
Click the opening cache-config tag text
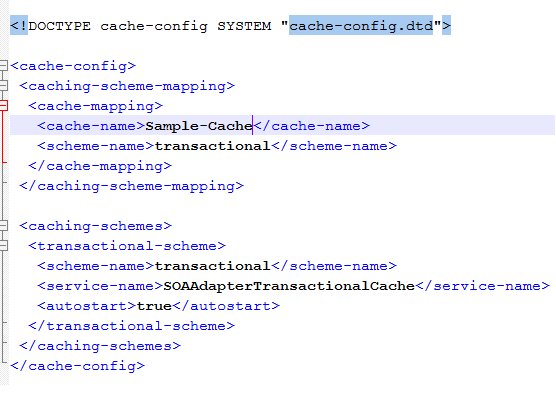73,66
